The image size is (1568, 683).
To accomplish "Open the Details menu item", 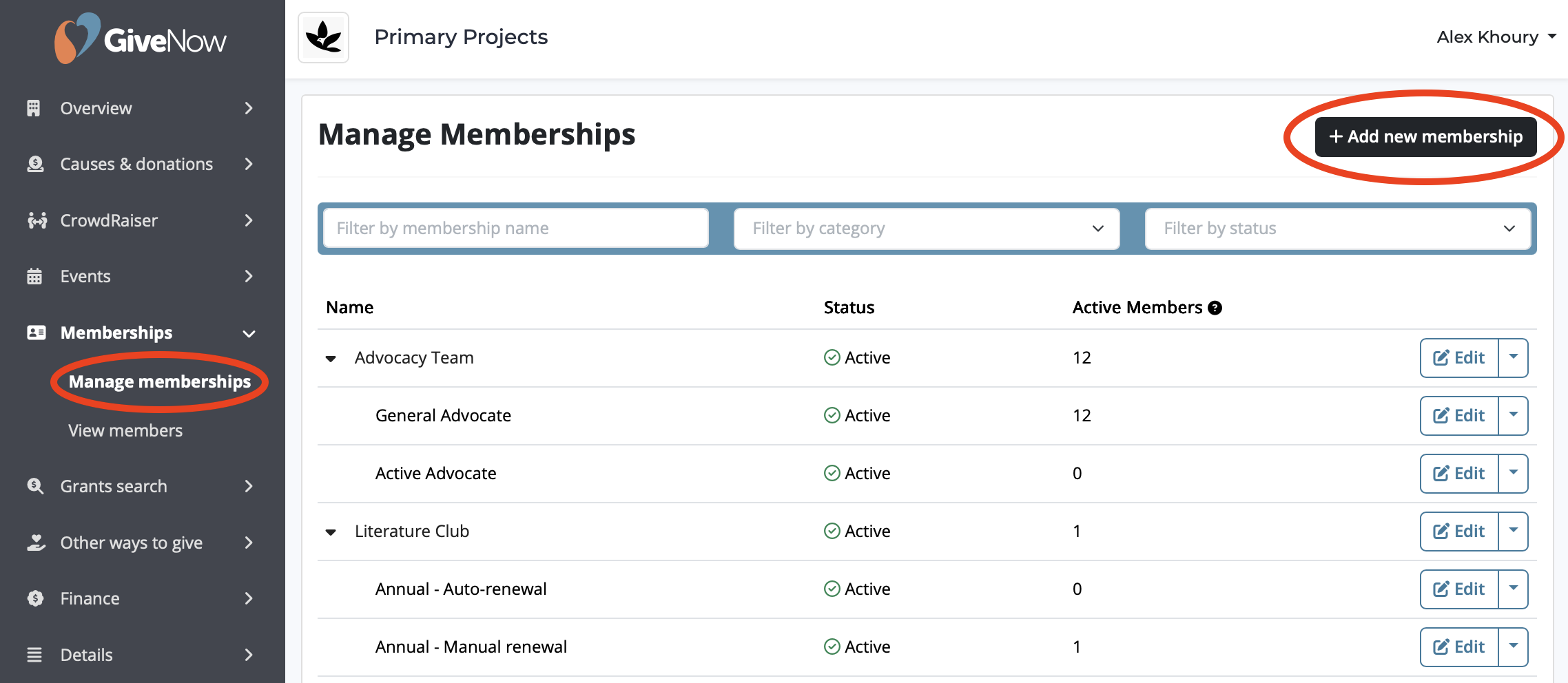I will click(86, 655).
